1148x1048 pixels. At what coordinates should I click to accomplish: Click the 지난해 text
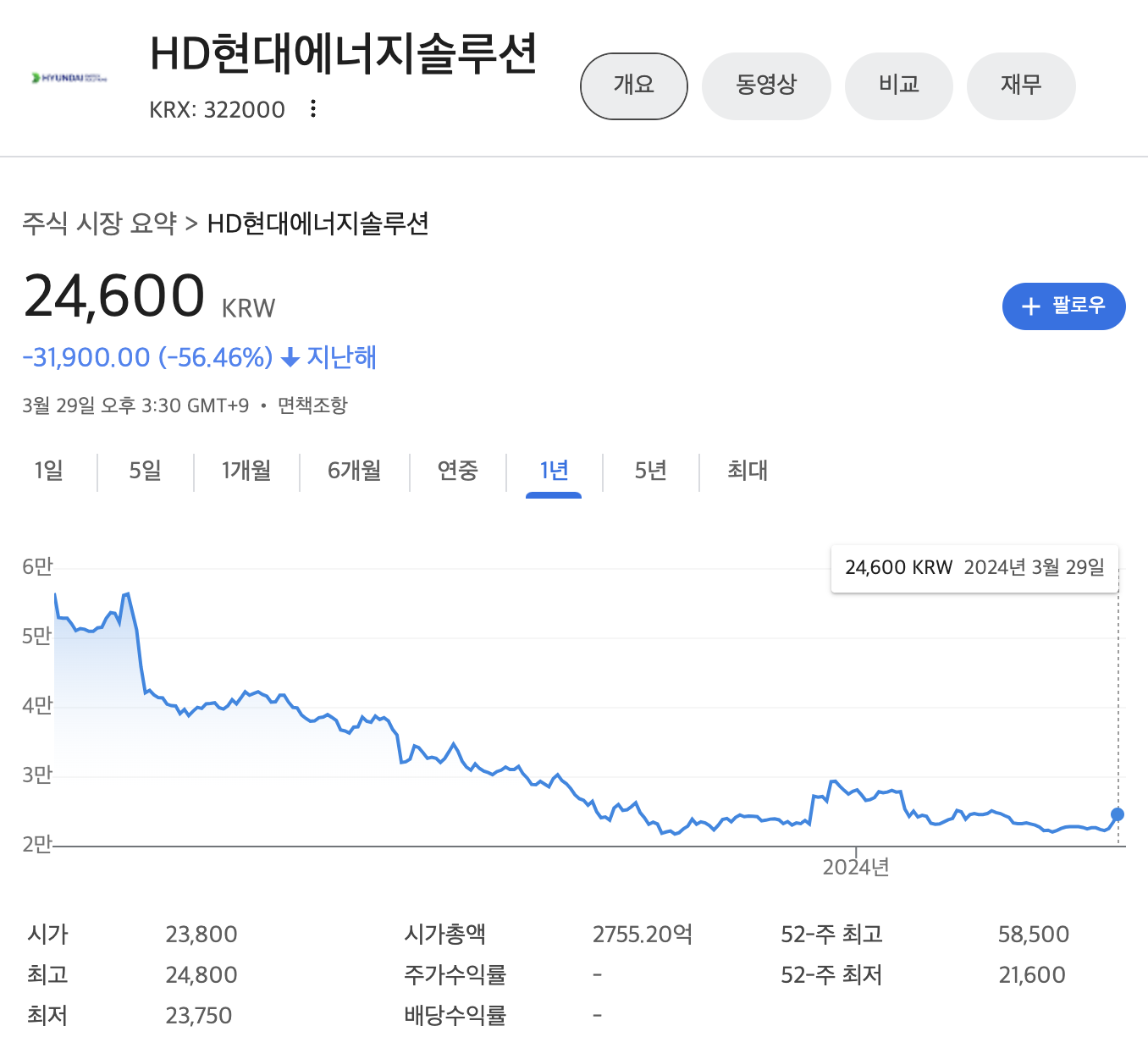tap(342, 357)
